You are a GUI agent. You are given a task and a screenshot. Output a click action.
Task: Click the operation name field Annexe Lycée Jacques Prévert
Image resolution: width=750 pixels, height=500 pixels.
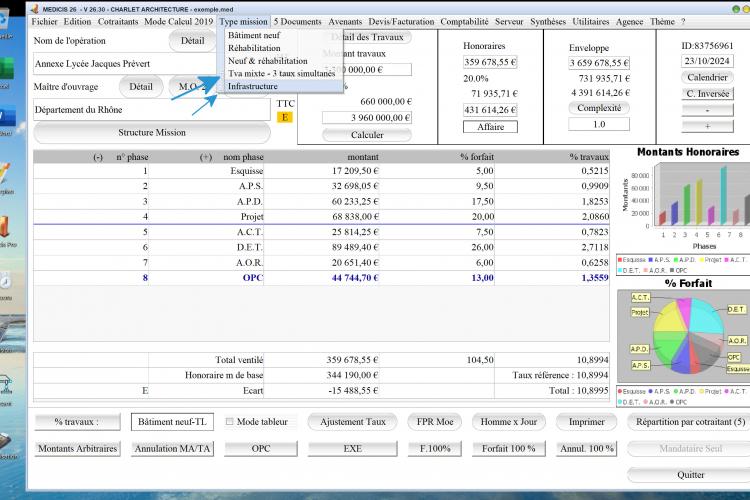point(125,64)
